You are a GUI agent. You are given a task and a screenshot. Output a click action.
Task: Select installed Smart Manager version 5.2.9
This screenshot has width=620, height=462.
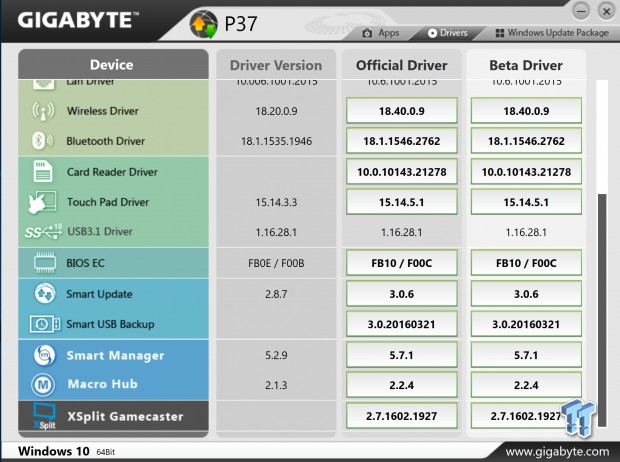tap(276, 355)
